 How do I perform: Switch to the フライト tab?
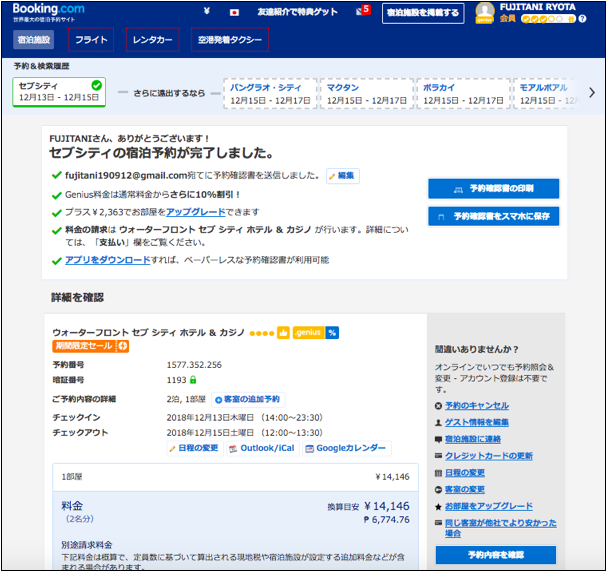[91, 40]
